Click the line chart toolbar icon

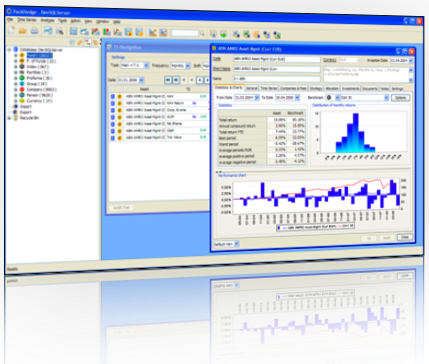click(48, 31)
